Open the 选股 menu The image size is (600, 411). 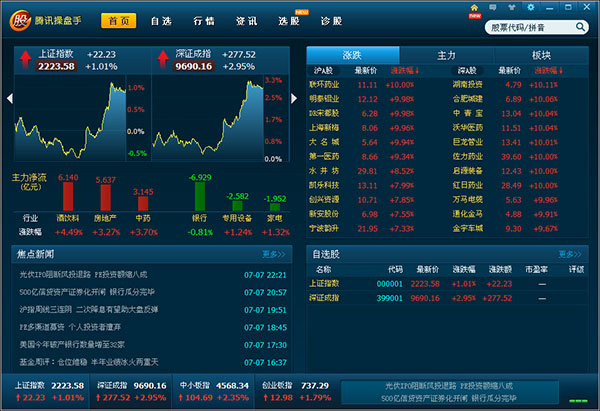pyautogui.click(x=289, y=21)
